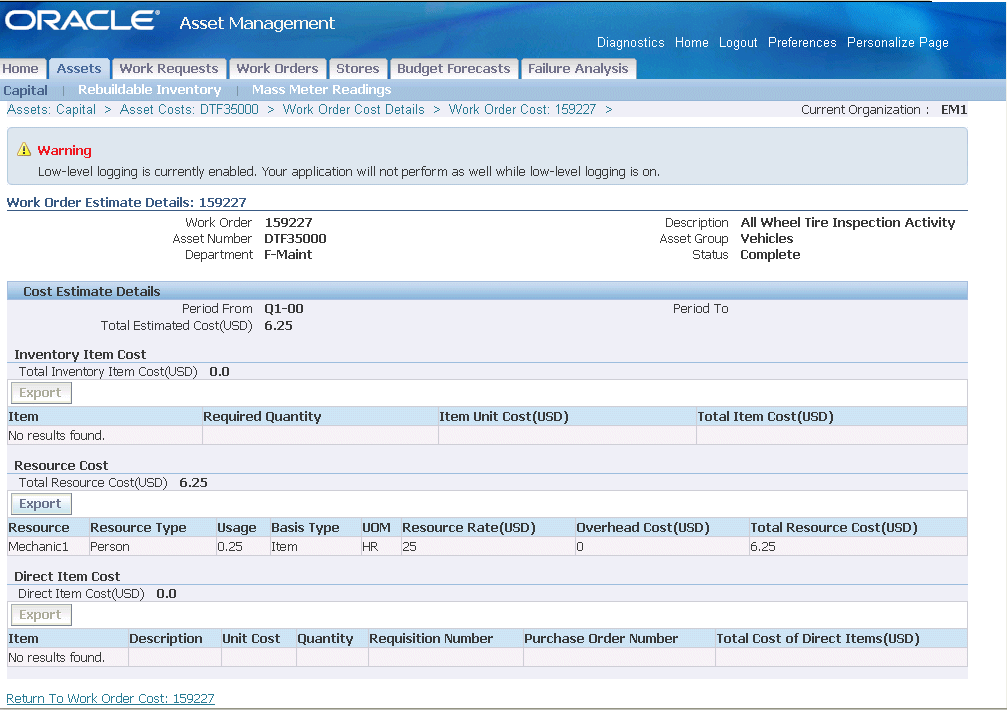Open Work Order Cost Details breadcrumb
The image size is (1007, 710).
point(354,110)
